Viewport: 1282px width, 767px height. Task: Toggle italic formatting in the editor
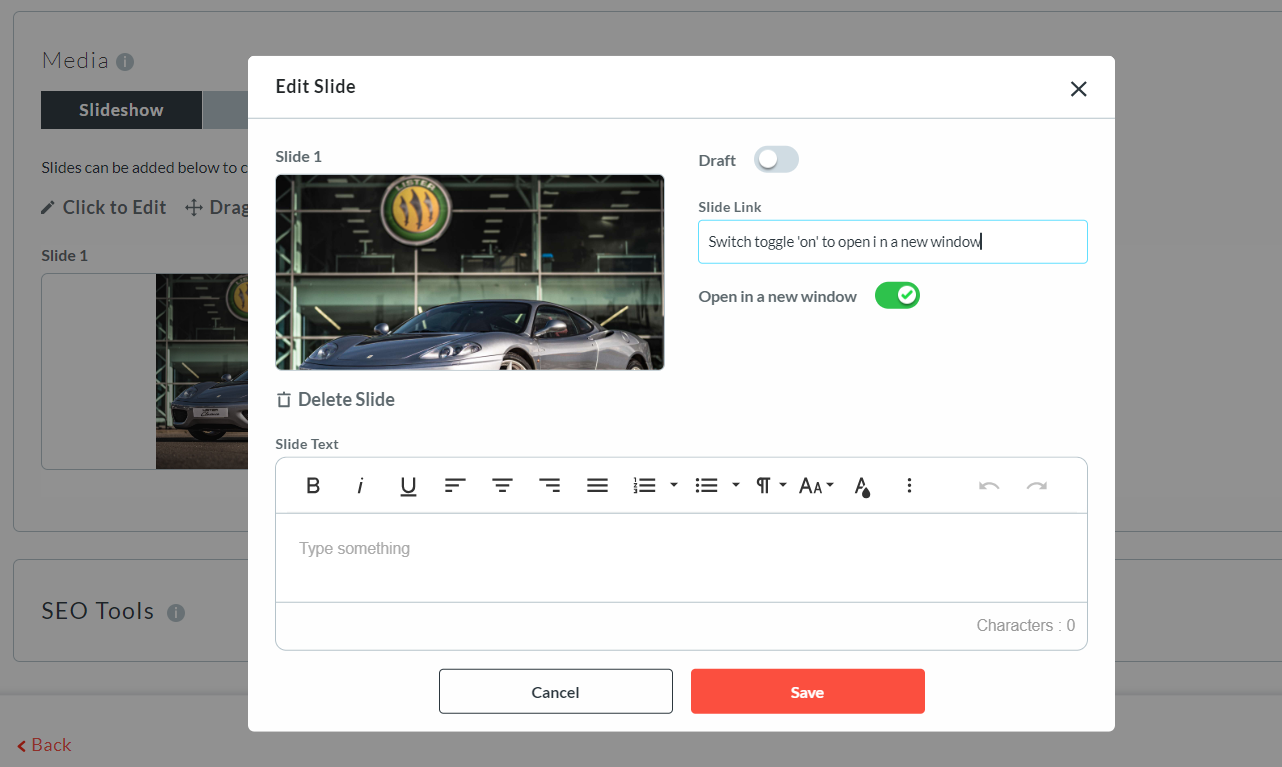tap(360, 486)
